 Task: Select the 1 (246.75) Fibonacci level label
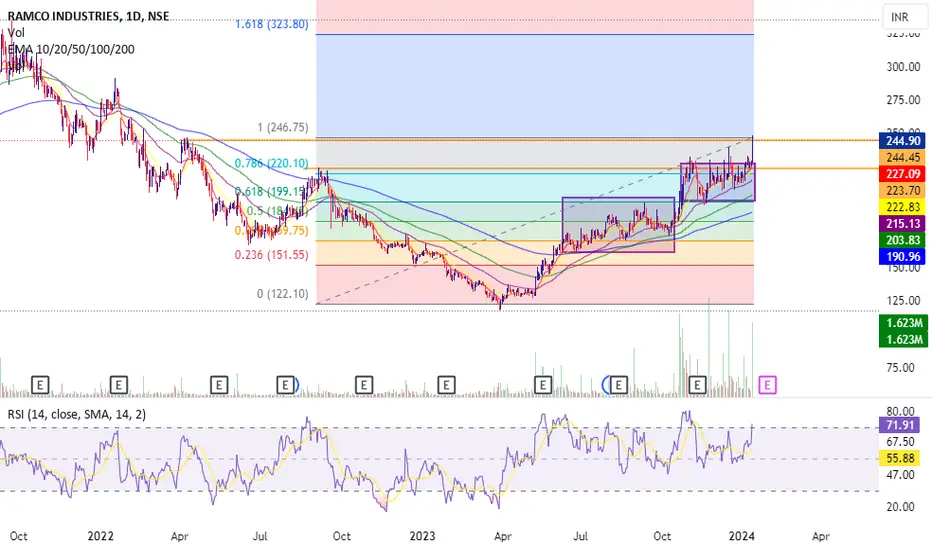tap(283, 127)
